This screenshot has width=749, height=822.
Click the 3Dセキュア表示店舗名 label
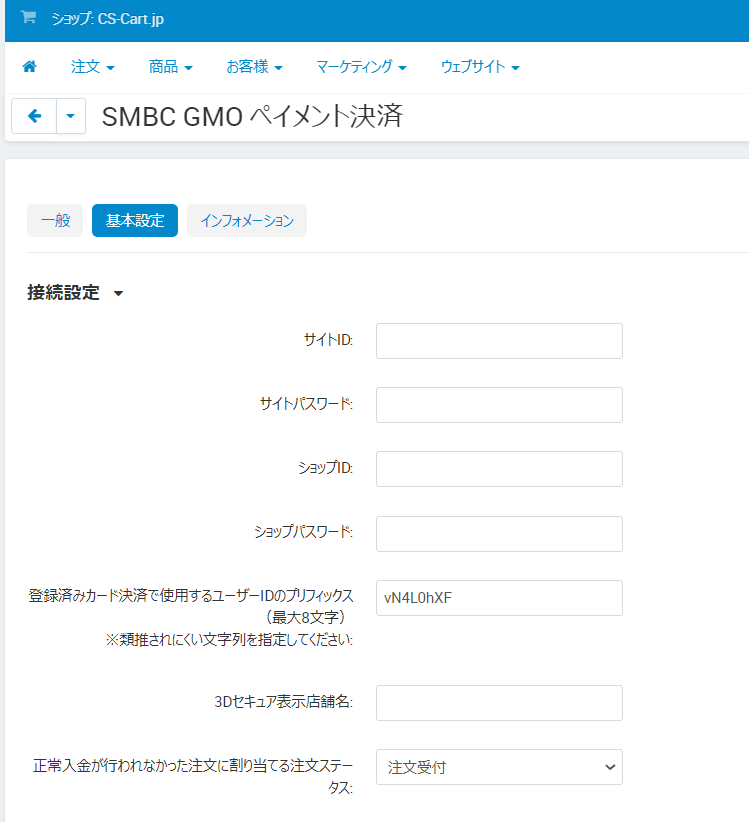click(x=284, y=701)
